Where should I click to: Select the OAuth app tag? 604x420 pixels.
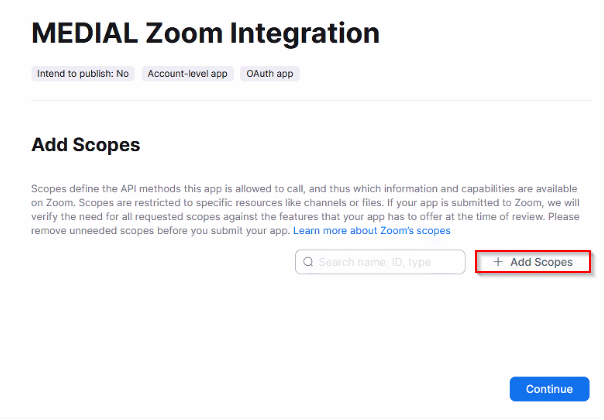click(270, 74)
